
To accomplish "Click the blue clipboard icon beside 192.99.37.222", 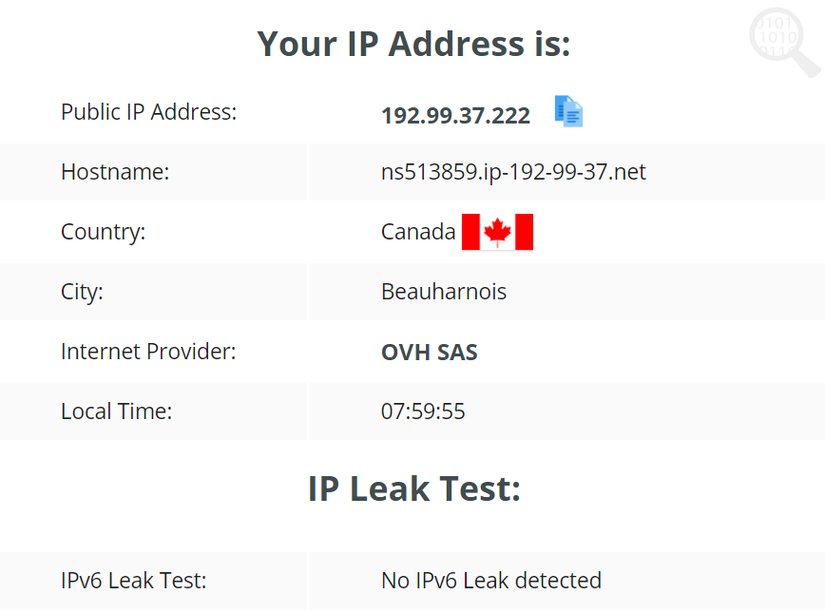I will [x=568, y=112].
